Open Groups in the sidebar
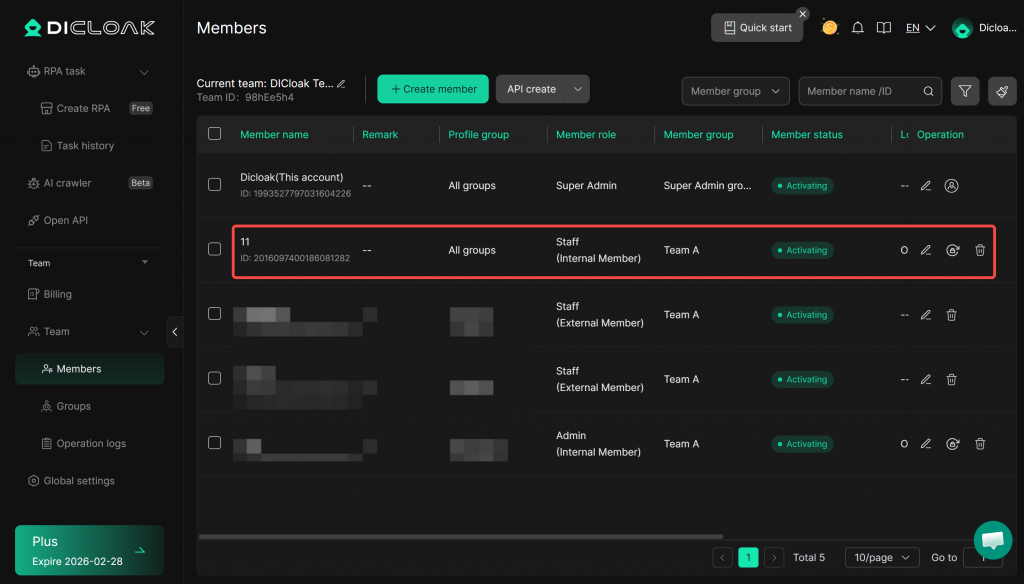 [73, 406]
